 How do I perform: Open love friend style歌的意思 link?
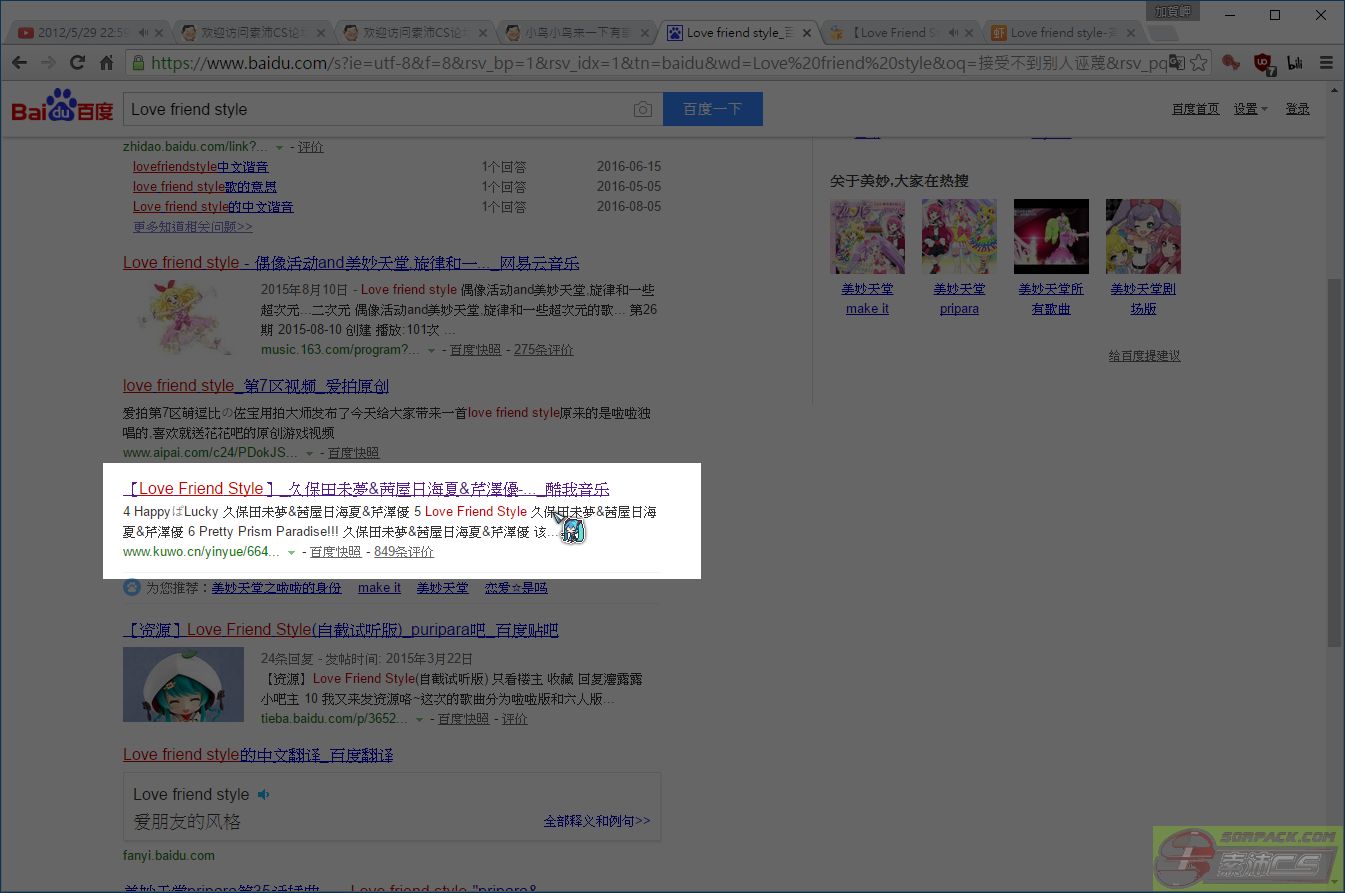(205, 187)
